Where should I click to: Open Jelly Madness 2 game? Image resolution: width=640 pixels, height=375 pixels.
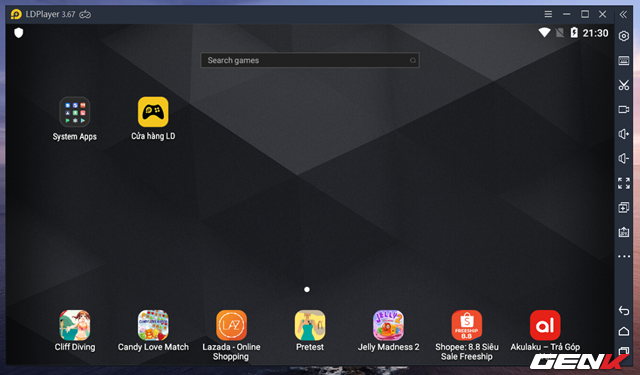(388, 325)
